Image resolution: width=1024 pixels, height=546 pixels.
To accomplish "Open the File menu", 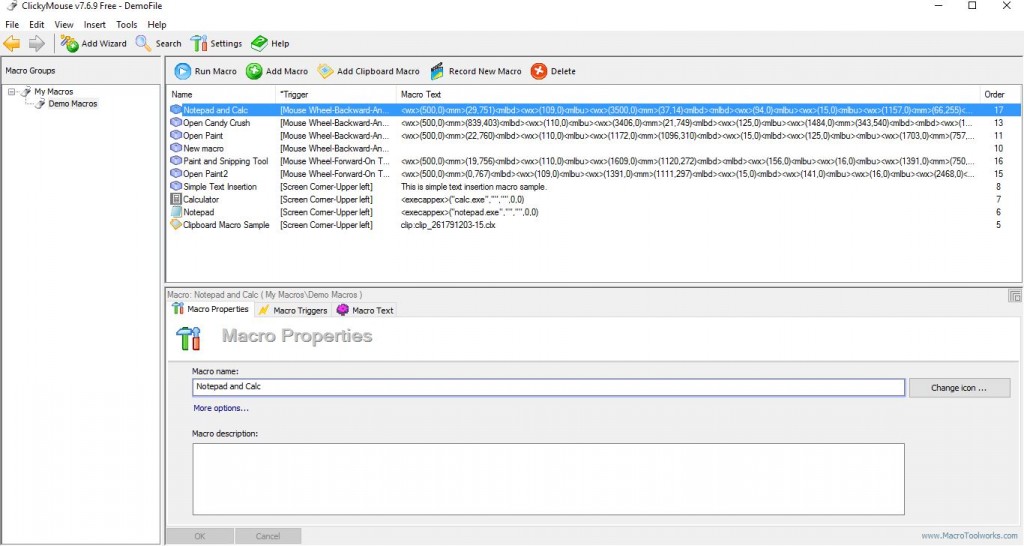I will pos(12,25).
